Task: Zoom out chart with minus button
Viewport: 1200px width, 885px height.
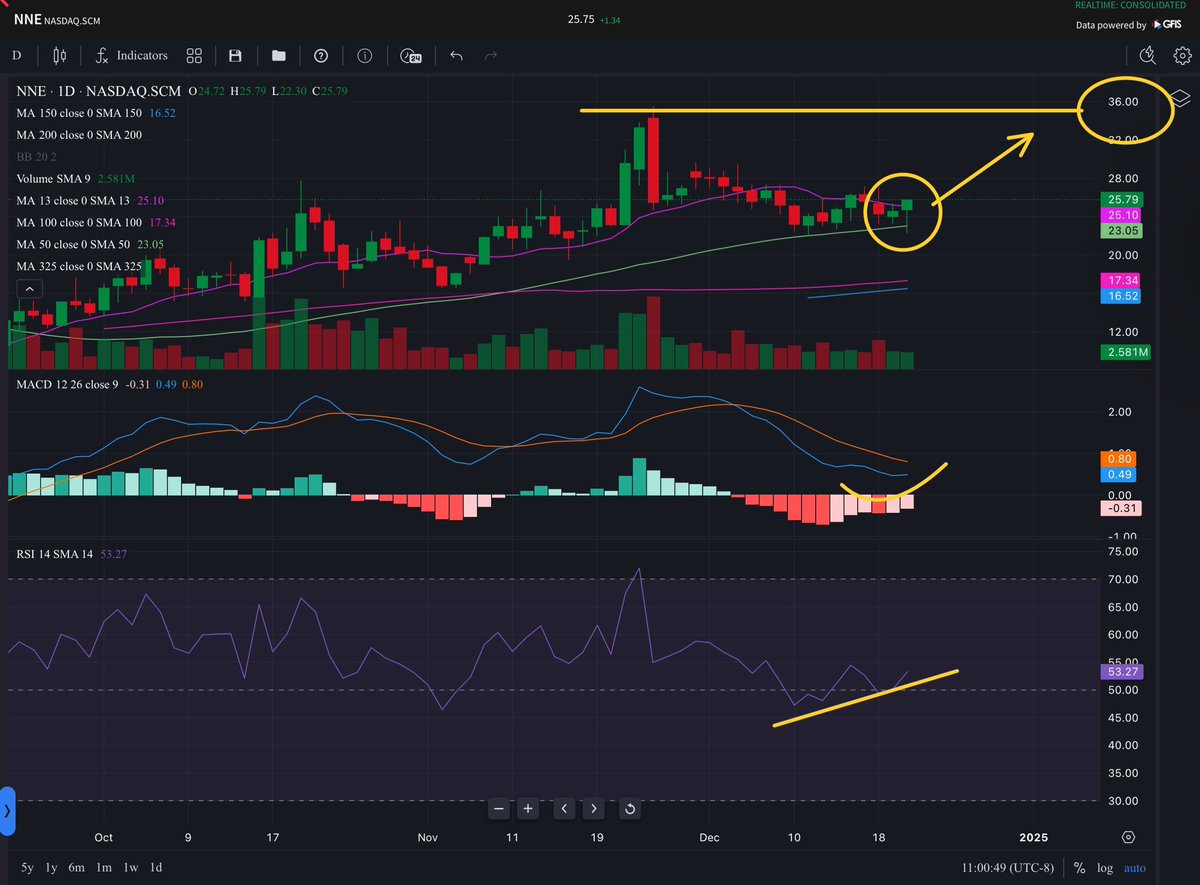Action: point(500,808)
